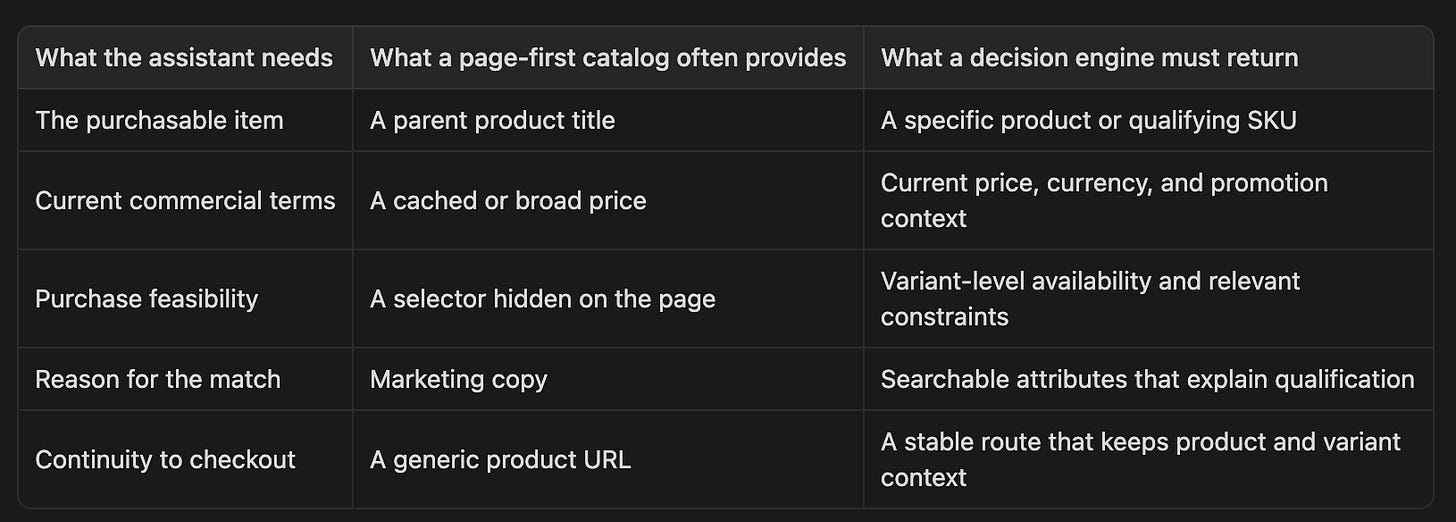Click the 'What the assistant needs' column header
The width and height of the screenshot is (1456, 522).
pyautogui.click(x=185, y=58)
